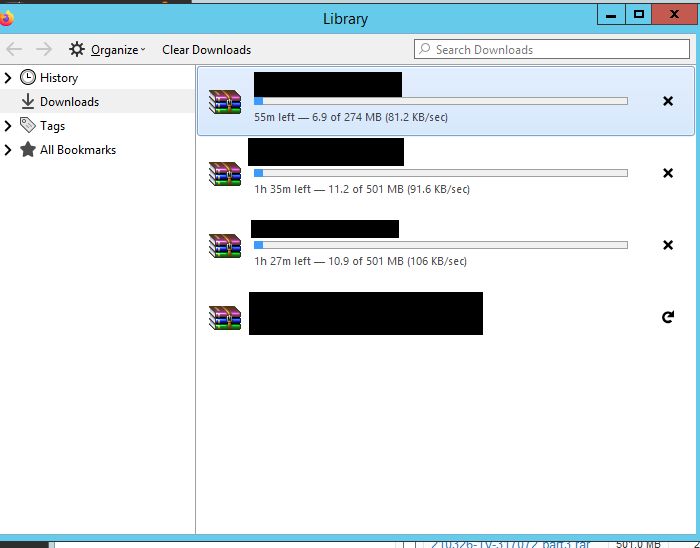700x548 pixels.
Task: Cancel the download with 1h 35m left
Action: (668, 173)
